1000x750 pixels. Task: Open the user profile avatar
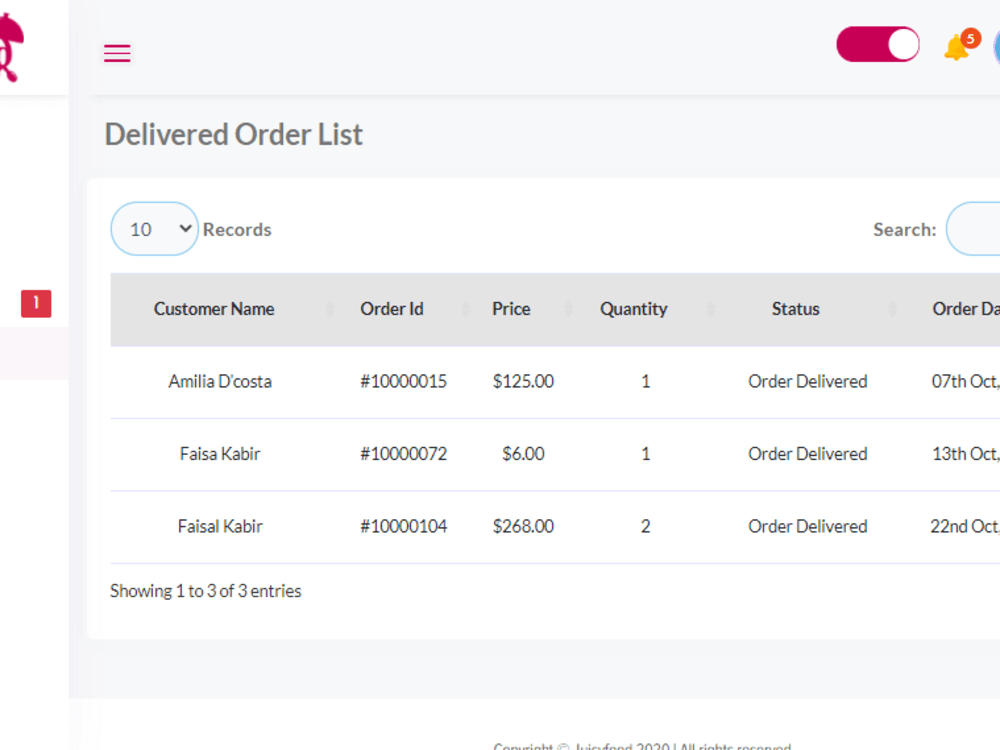pyautogui.click(x=995, y=47)
